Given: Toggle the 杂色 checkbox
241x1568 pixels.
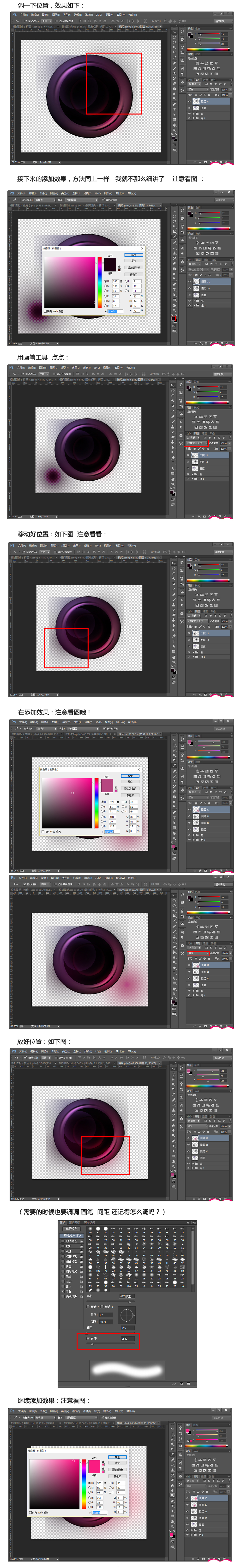Looking at the screenshot, I should pos(63,1277).
